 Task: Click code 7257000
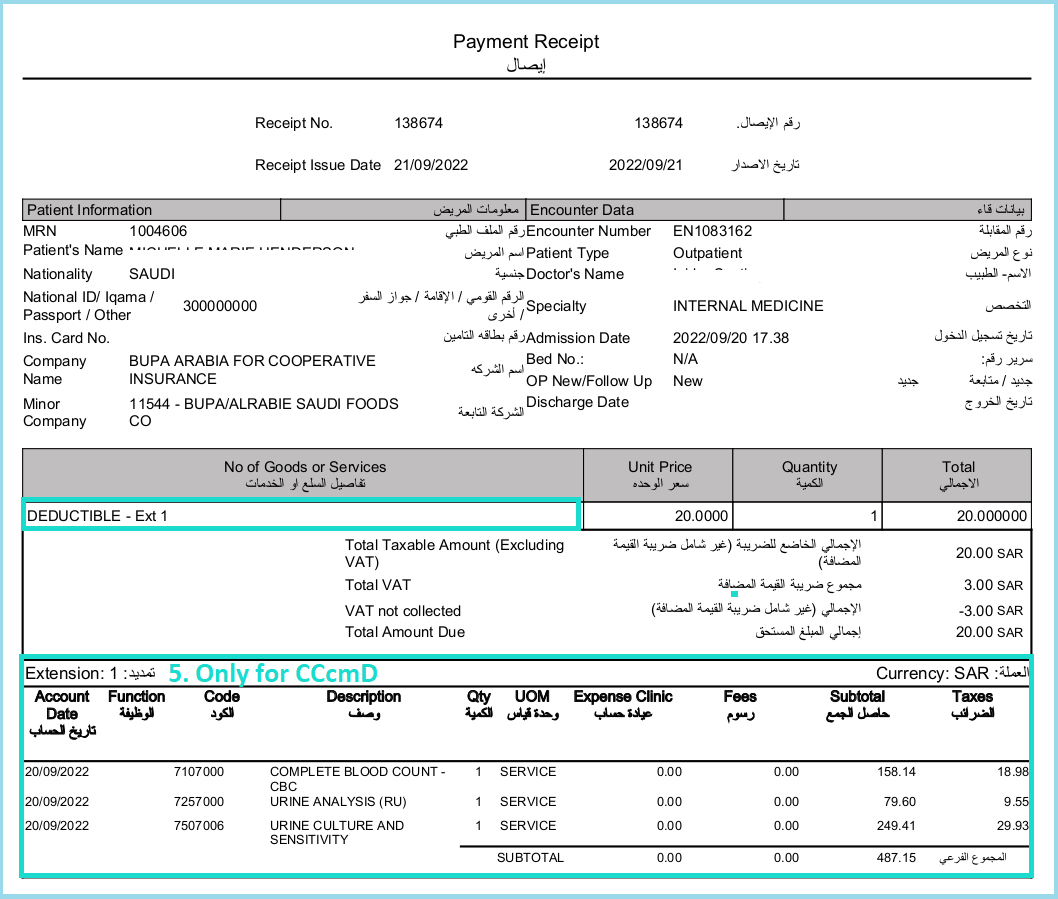pos(198,801)
